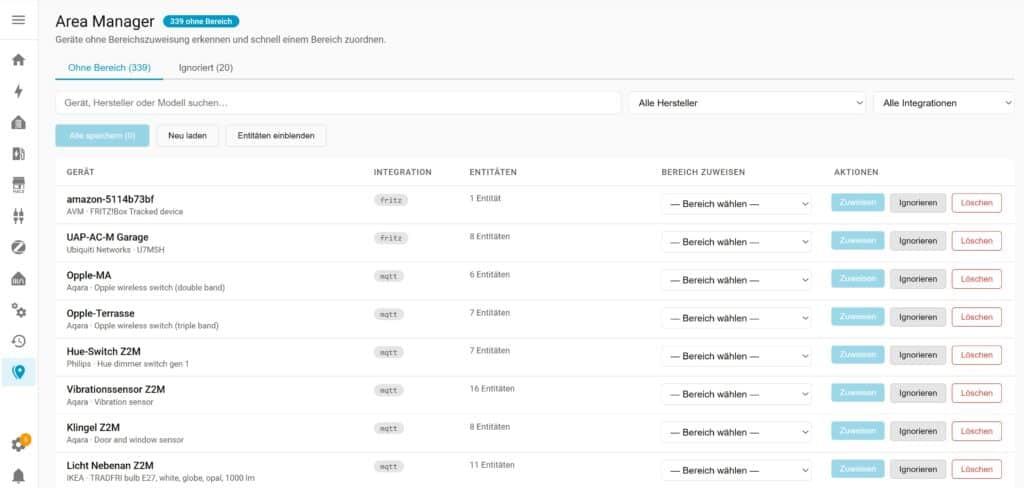Open the compass icon in sidebar
The width and height of the screenshot is (1024, 488).
18,248
